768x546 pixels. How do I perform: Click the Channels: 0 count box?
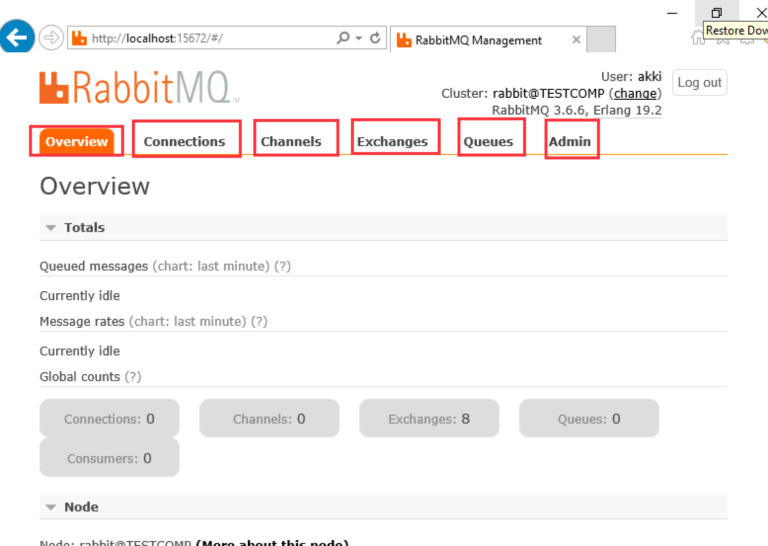269,418
